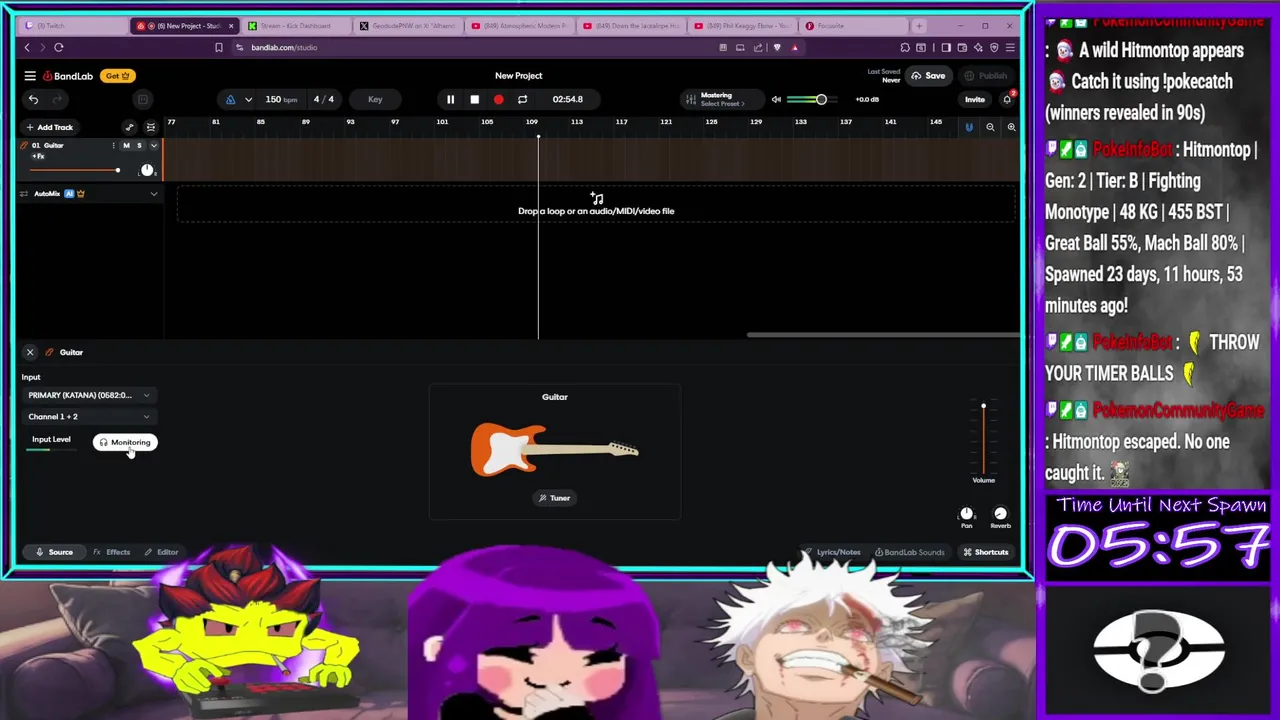Turn the Reverb knob
This screenshot has height=720, width=1280.
click(1000, 514)
